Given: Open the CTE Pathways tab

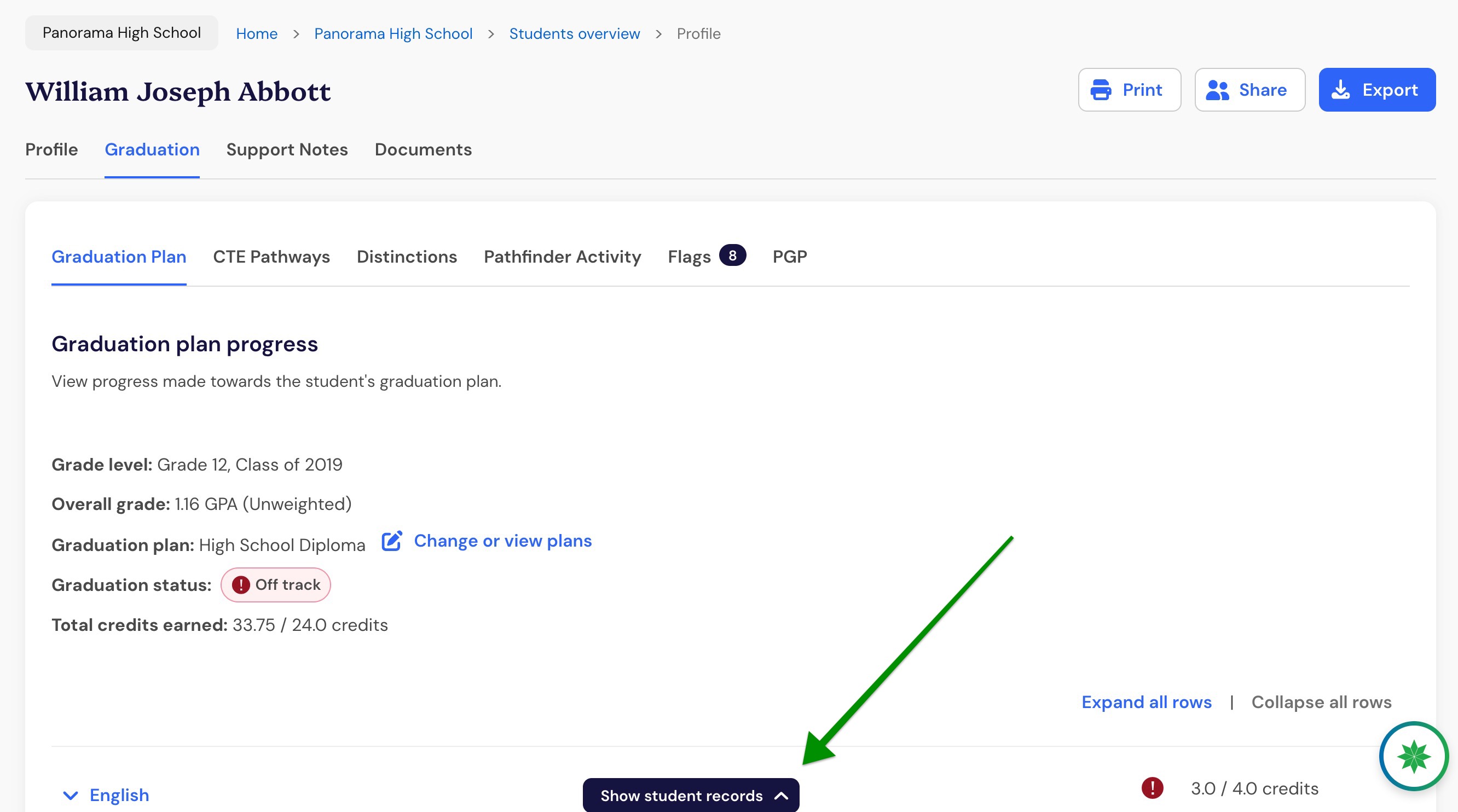Looking at the screenshot, I should [271, 256].
